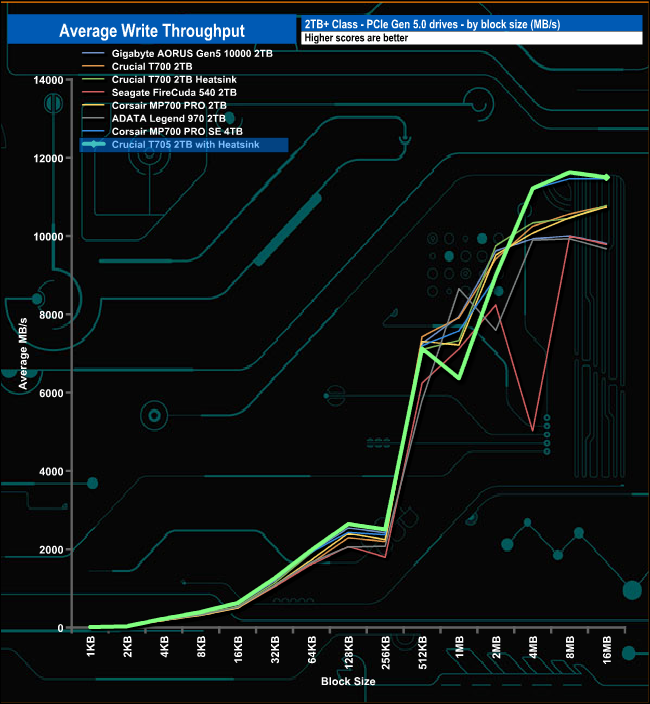Click the 6000 y-axis label
Image resolution: width=650 pixels, height=704 pixels.
(51, 393)
